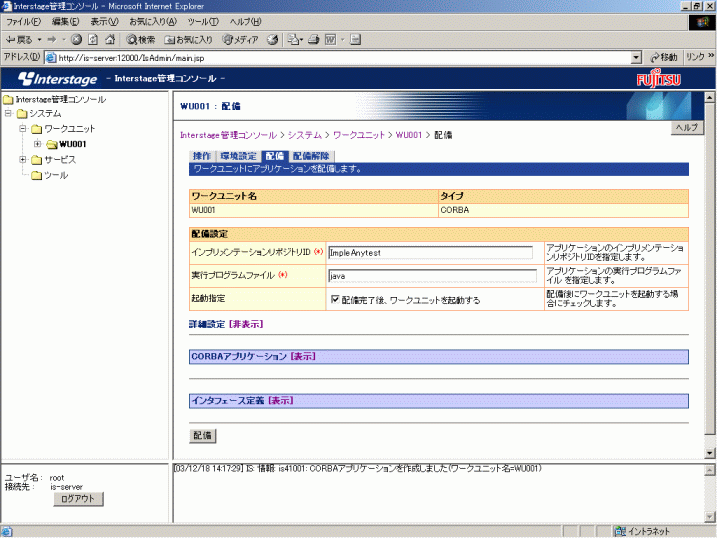Open the 表示(V) menu
This screenshot has height=538, width=717.
pos(104,21)
